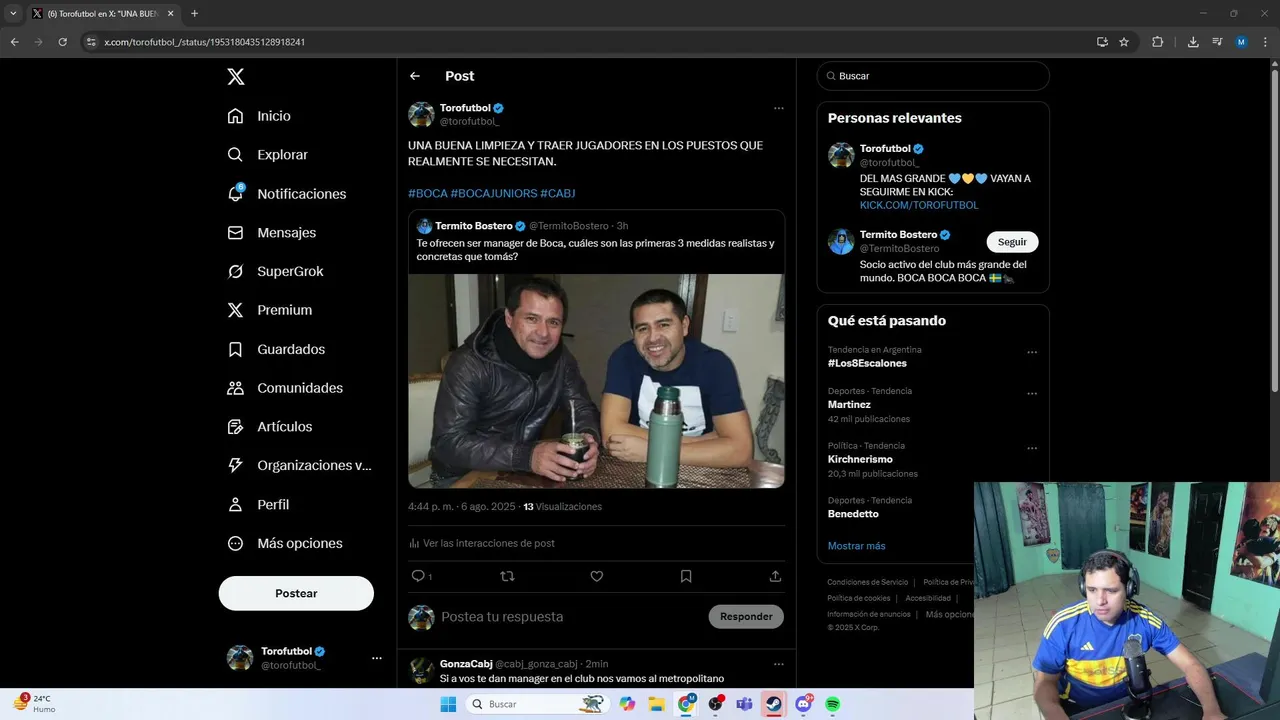
Task: Open Discord from the taskbar
Action: tap(803, 704)
